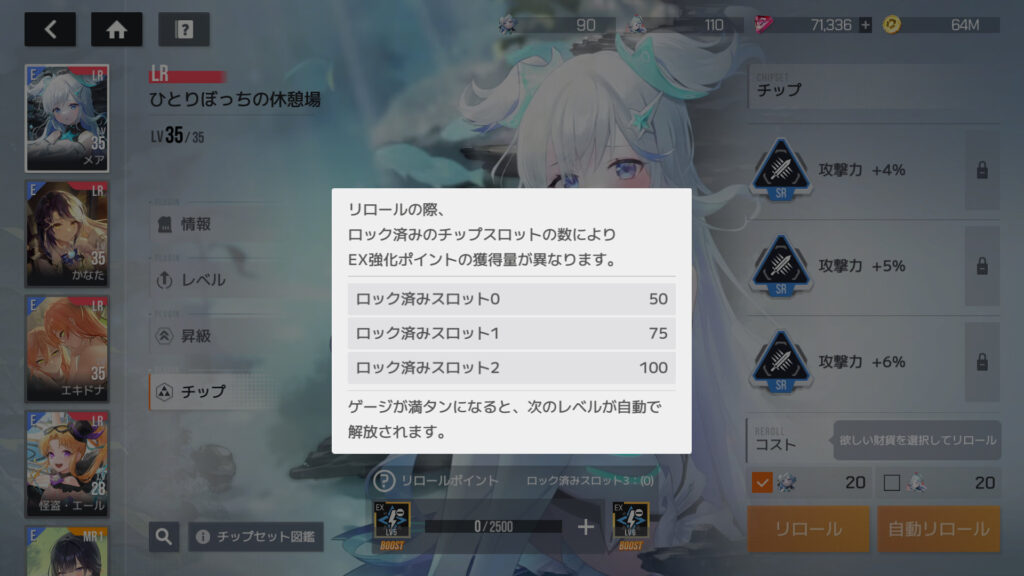Click the magnifier search icon
Screen dimensions: 1024x576
pos(164,537)
